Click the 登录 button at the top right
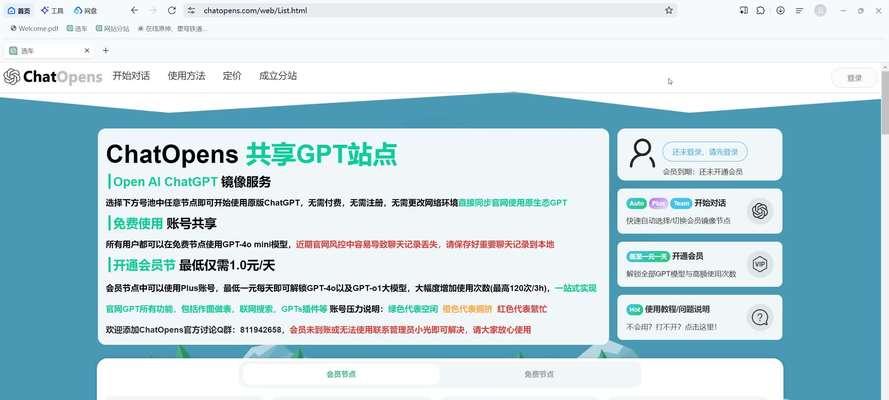The image size is (889, 400). point(854,78)
